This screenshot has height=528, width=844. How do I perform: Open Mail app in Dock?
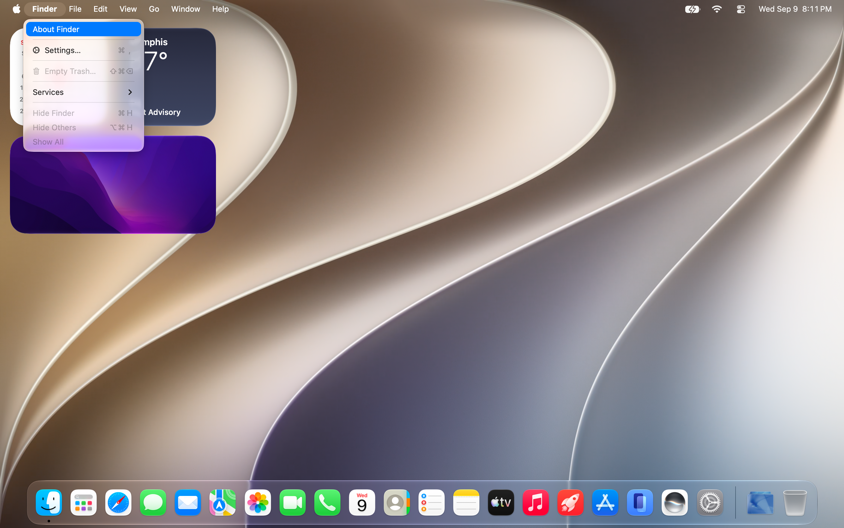[188, 503]
